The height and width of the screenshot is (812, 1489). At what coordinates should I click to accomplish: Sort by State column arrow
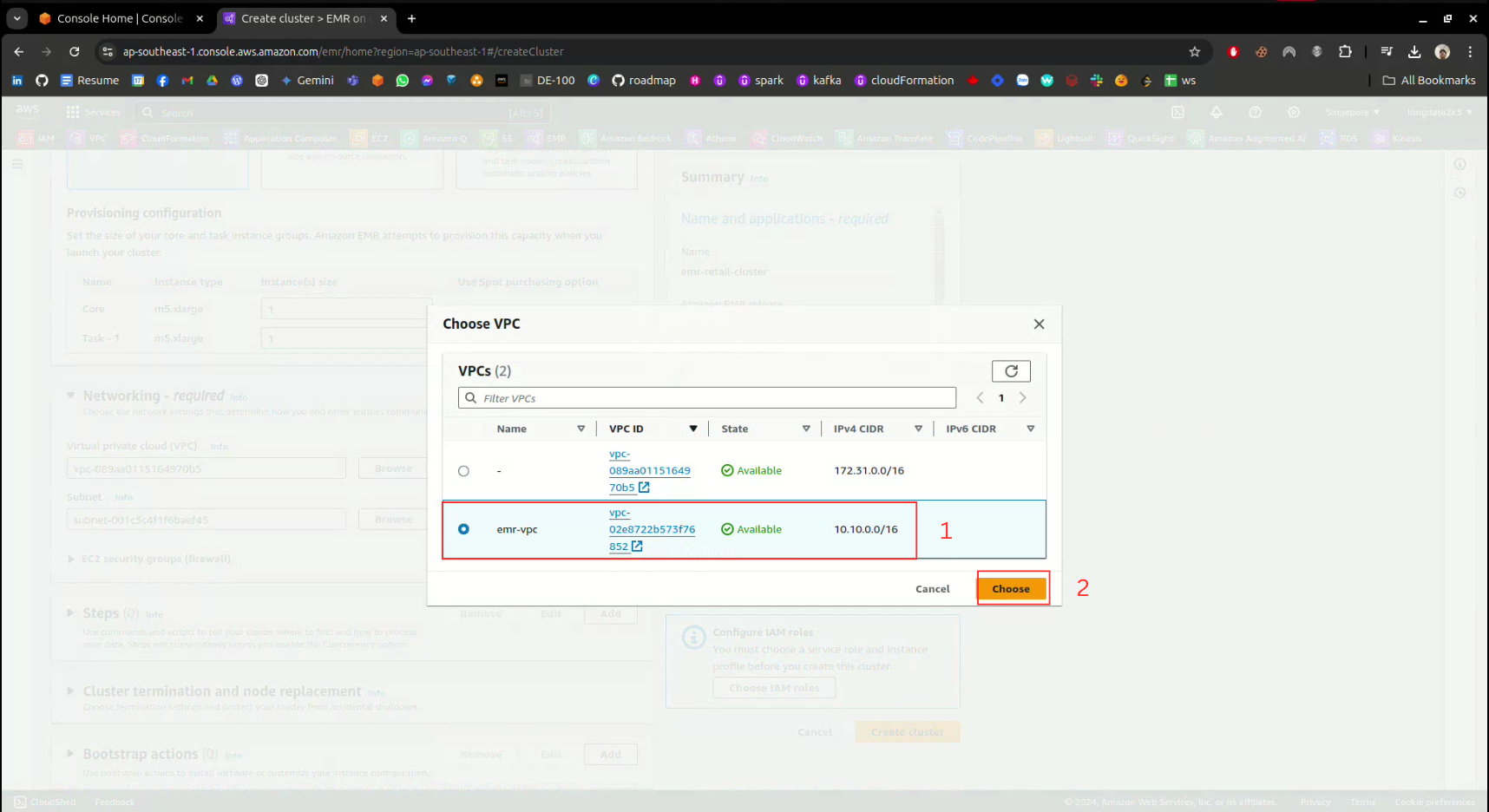tap(805, 429)
